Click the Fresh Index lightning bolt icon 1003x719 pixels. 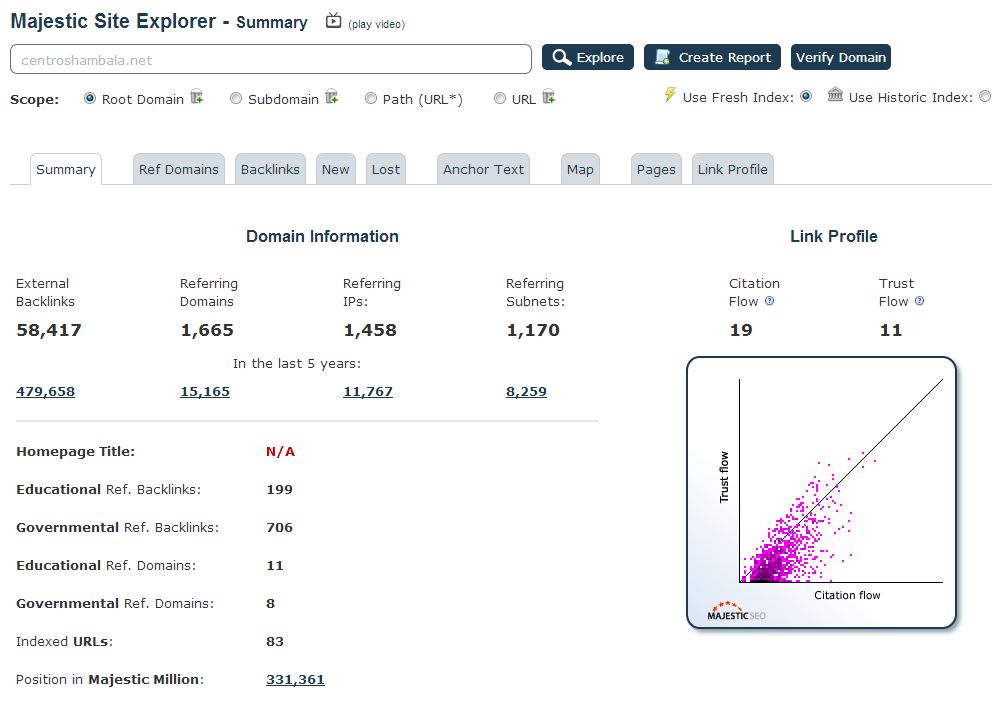click(x=670, y=95)
